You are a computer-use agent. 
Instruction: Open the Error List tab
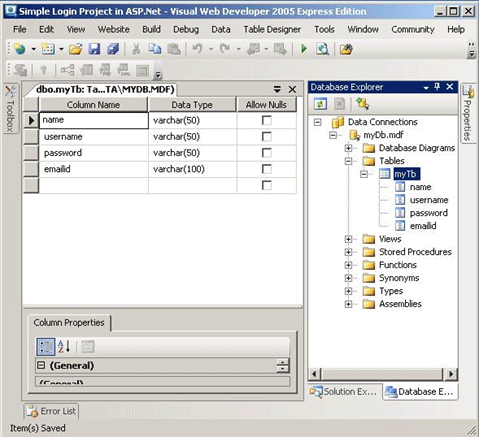pos(52,411)
